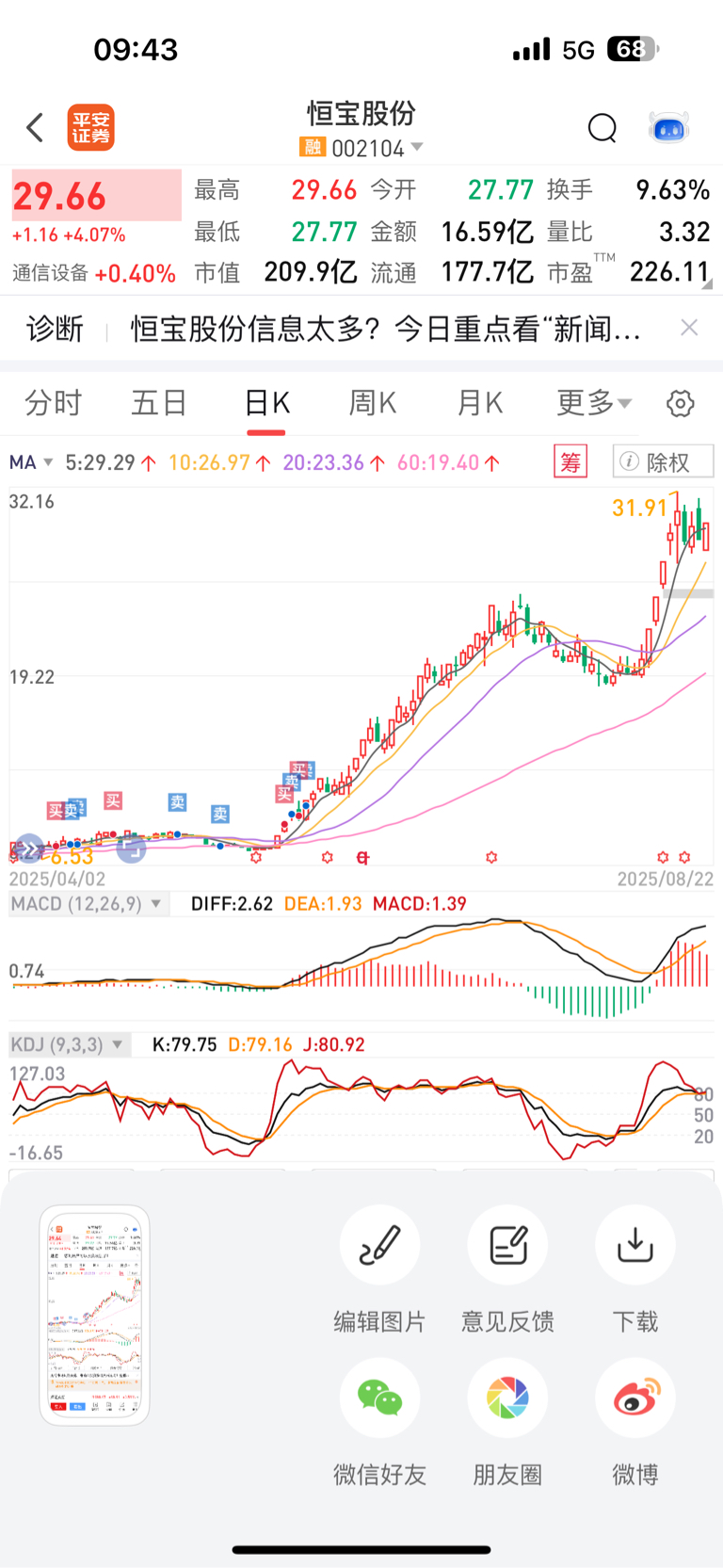
Task: Select the 日K tab
Action: pos(266,403)
